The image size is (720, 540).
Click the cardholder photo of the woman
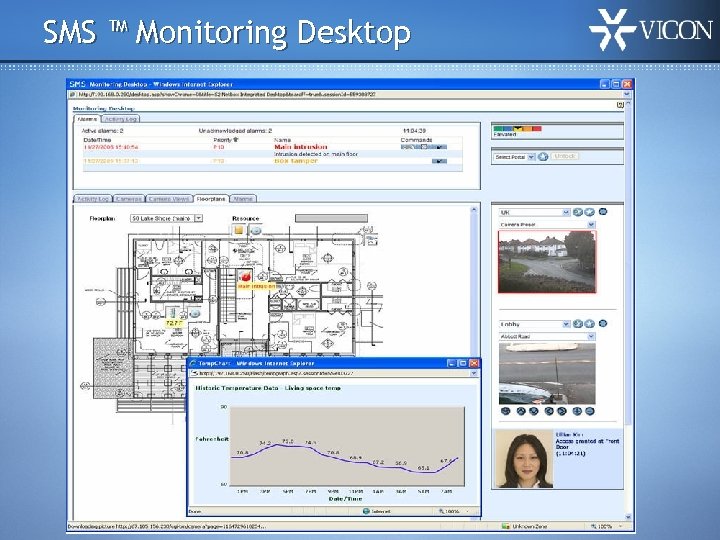524,459
